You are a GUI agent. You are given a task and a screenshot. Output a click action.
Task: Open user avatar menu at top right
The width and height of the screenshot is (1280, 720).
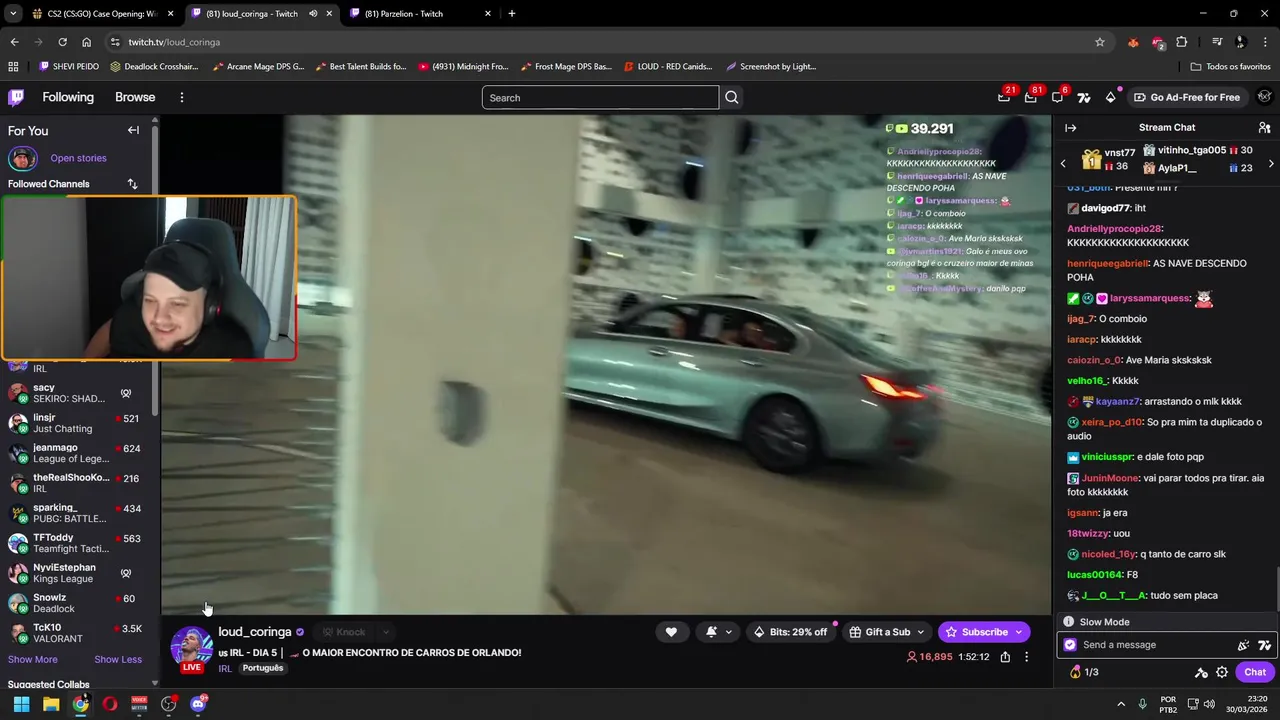point(1264,97)
